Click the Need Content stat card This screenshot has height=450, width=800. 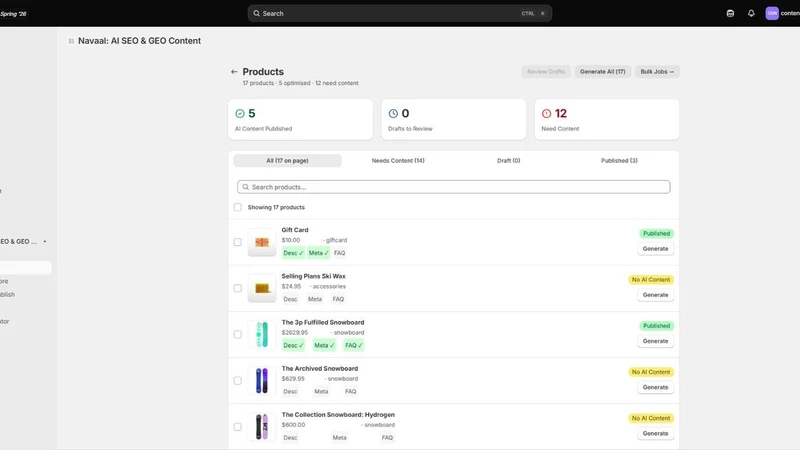pyautogui.click(x=607, y=119)
